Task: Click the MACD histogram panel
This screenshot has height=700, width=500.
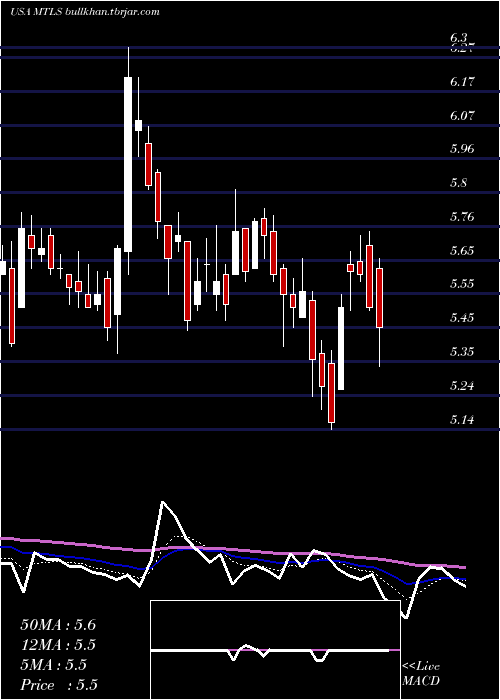Action: [275, 650]
